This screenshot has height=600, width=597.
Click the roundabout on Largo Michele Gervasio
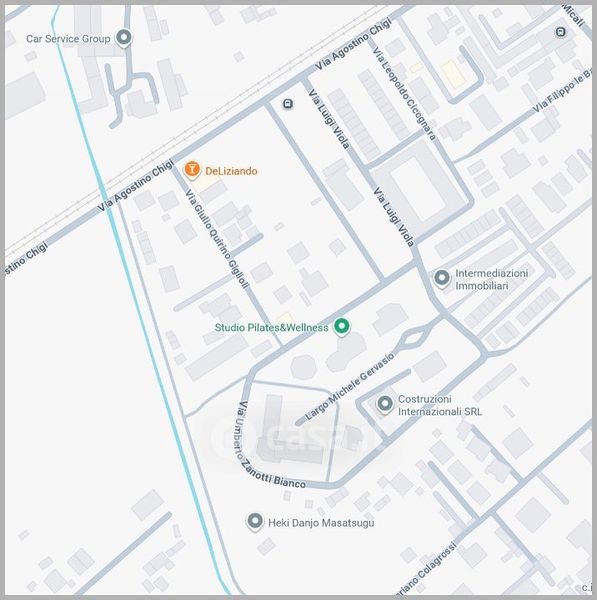click(413, 338)
